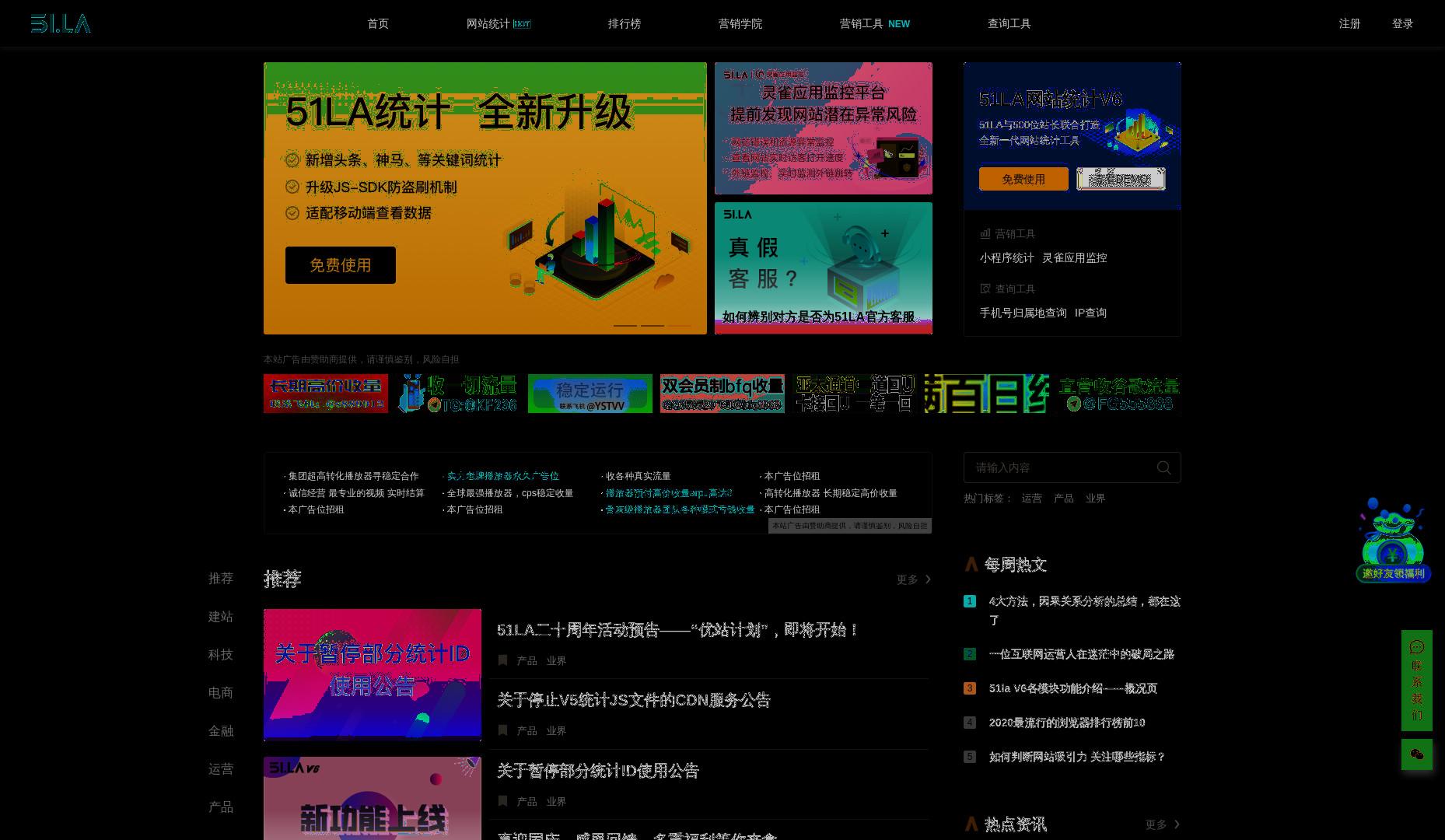The image size is (1445, 840).
Task: Open 灵雀应用监控 link
Action: 1075,257
